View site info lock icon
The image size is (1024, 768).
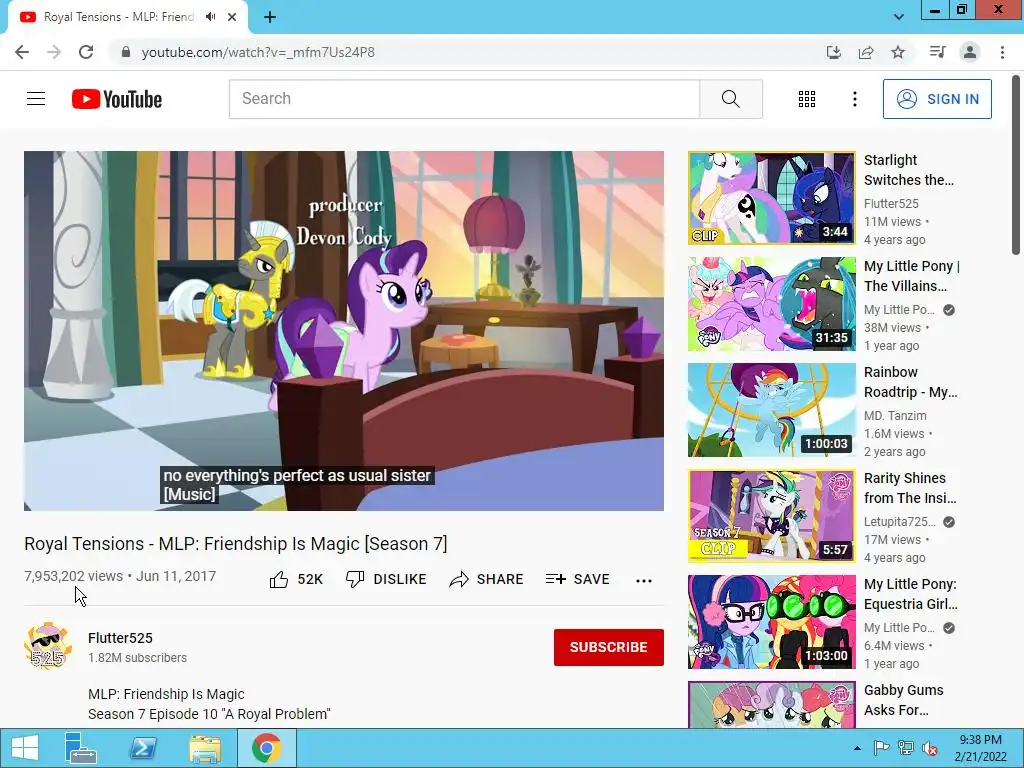click(126, 52)
